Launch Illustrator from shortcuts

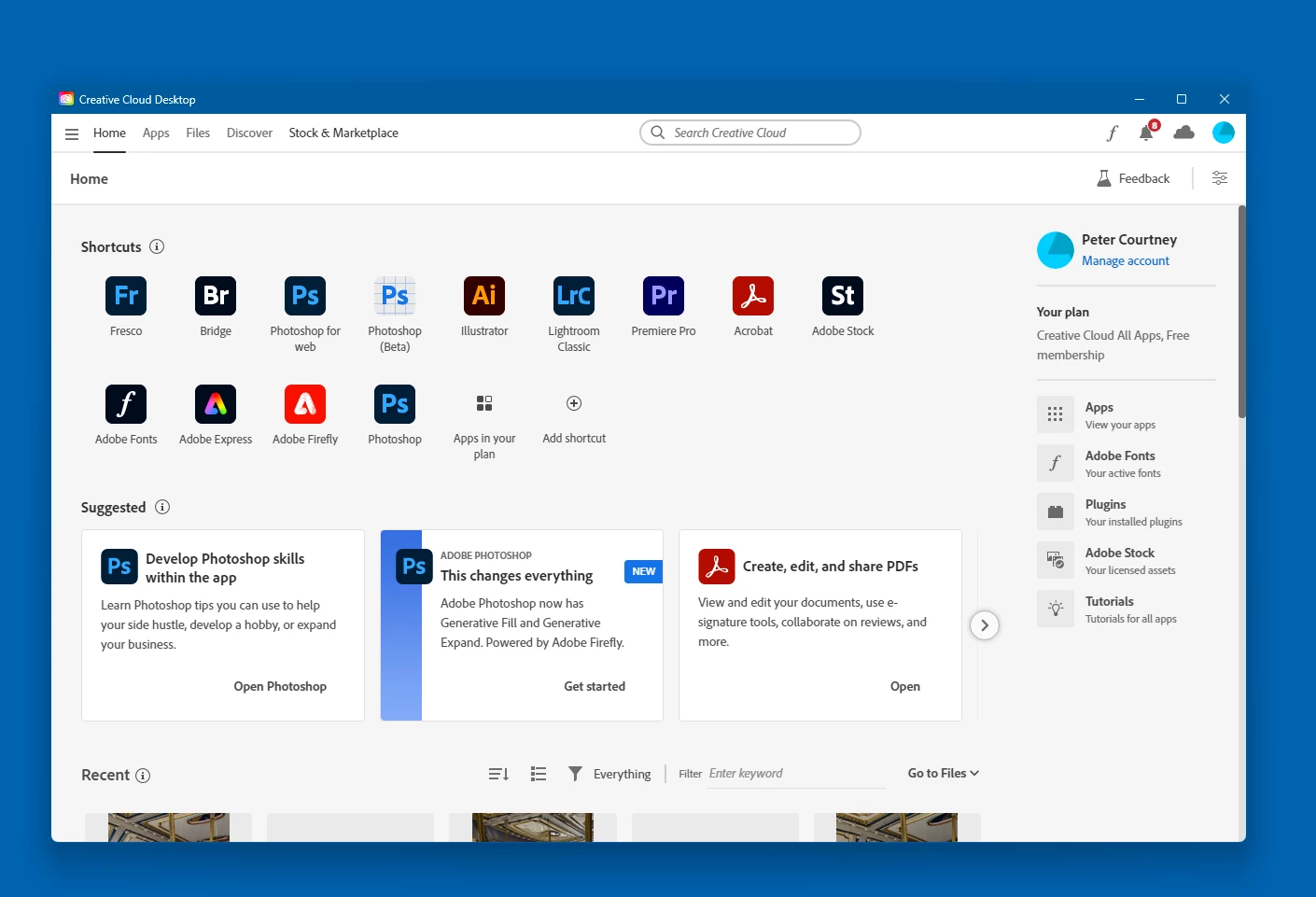484,296
